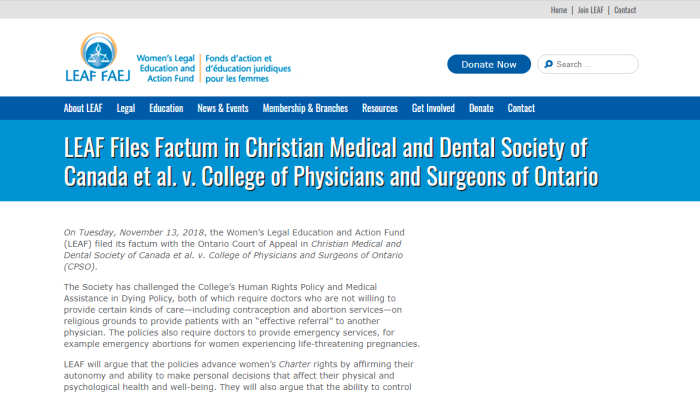
Task: Click the Home link in top bar
Action: tap(558, 10)
